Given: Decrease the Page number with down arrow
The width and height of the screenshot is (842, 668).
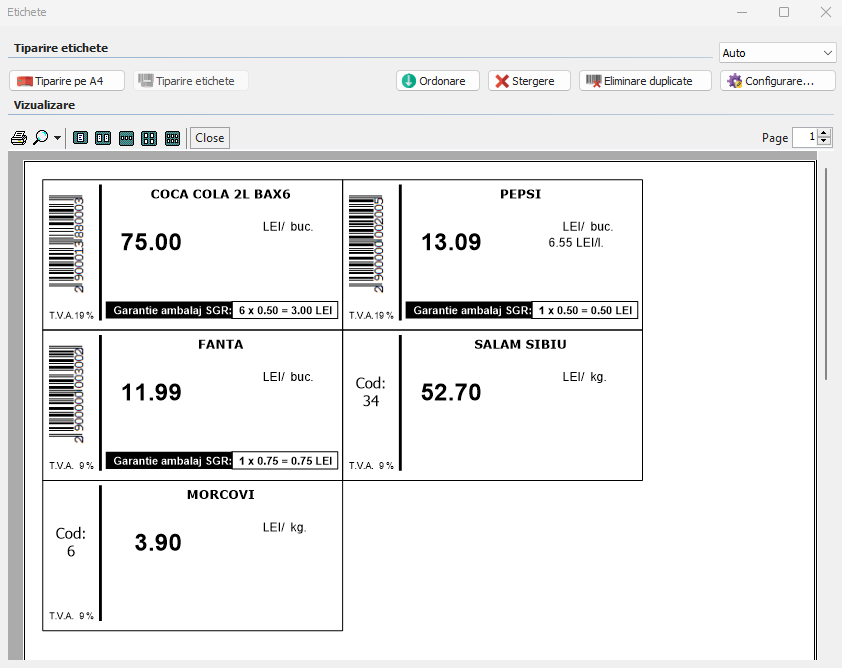Looking at the screenshot, I should tap(824, 142).
